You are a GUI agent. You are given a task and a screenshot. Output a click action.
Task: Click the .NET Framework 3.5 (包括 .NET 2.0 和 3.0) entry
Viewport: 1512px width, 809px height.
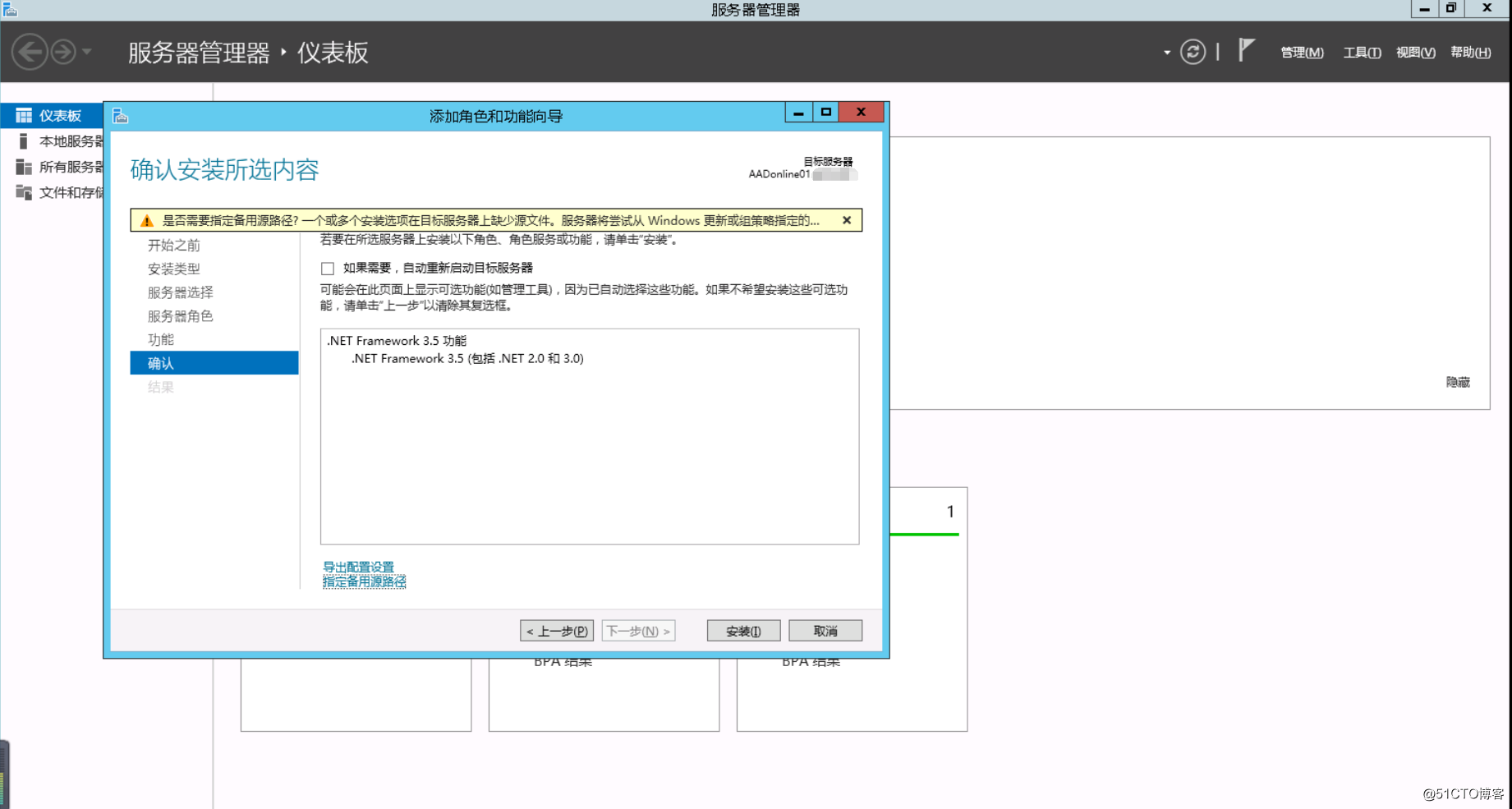[467, 358]
